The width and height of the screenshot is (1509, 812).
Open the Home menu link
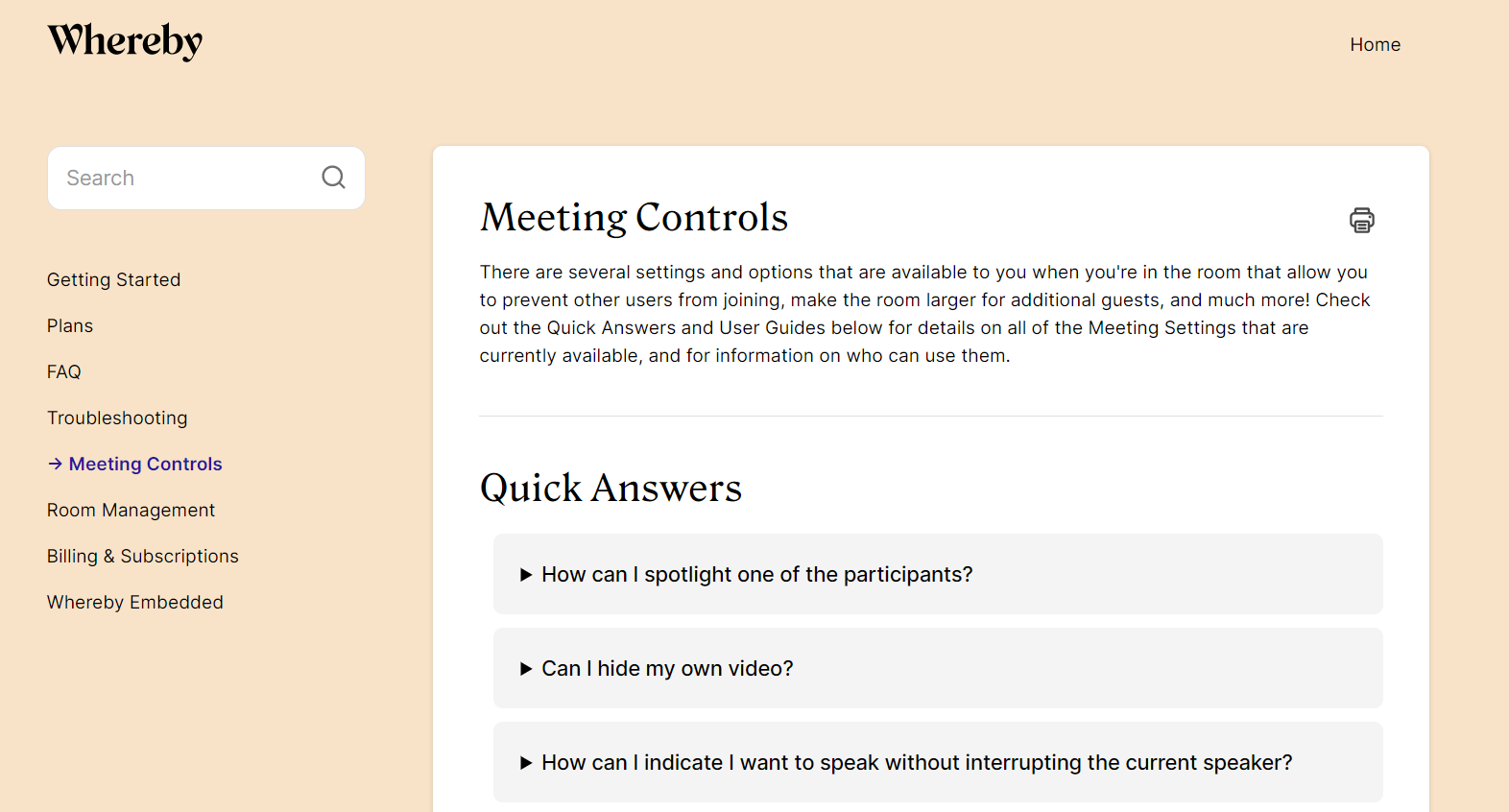point(1375,44)
